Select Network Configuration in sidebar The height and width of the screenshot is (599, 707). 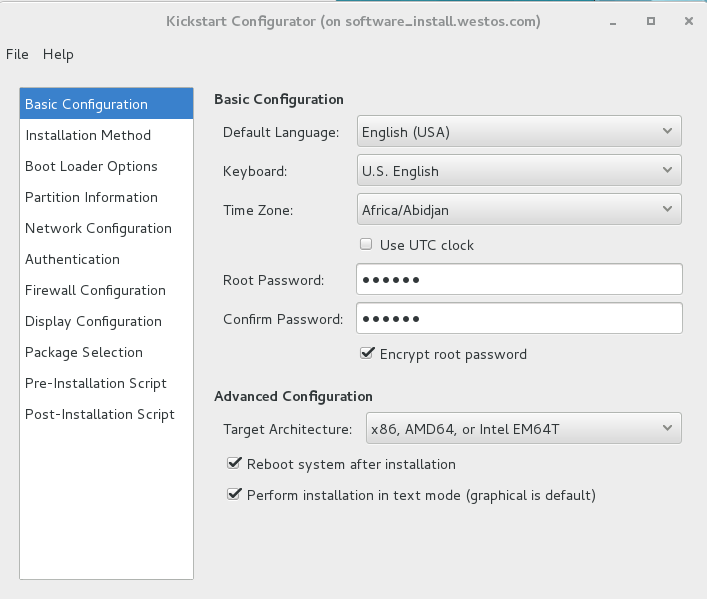click(x=98, y=228)
